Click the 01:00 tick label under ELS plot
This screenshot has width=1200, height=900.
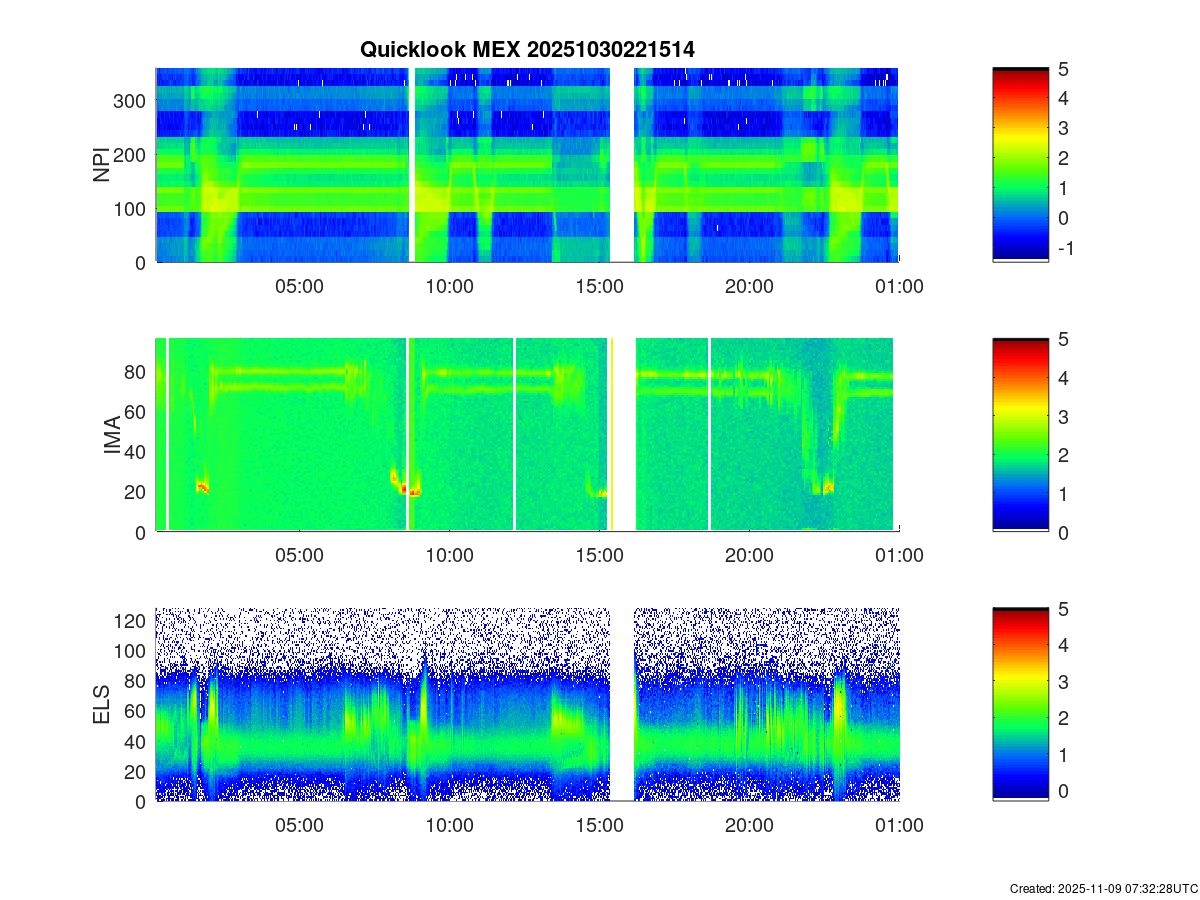point(899,826)
